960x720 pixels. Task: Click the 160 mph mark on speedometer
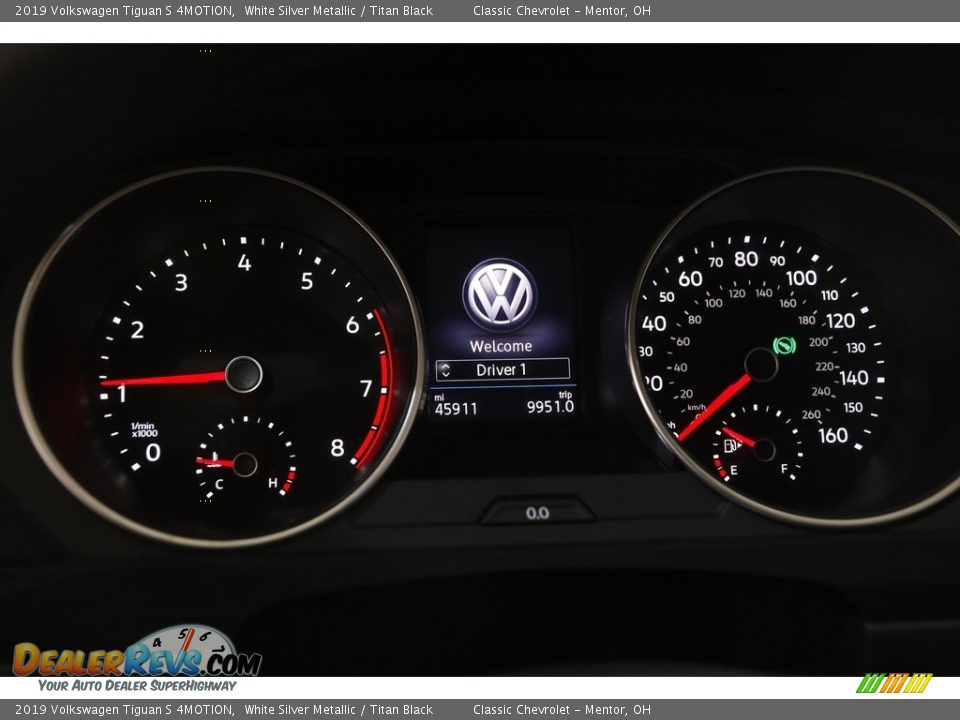tap(833, 435)
